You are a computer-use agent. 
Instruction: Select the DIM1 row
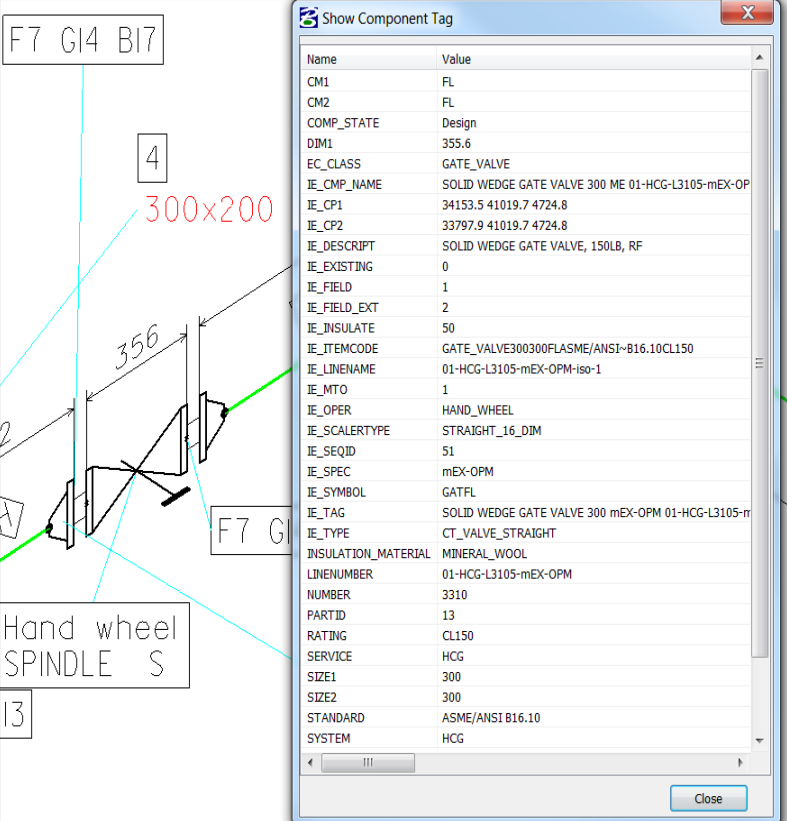point(526,143)
